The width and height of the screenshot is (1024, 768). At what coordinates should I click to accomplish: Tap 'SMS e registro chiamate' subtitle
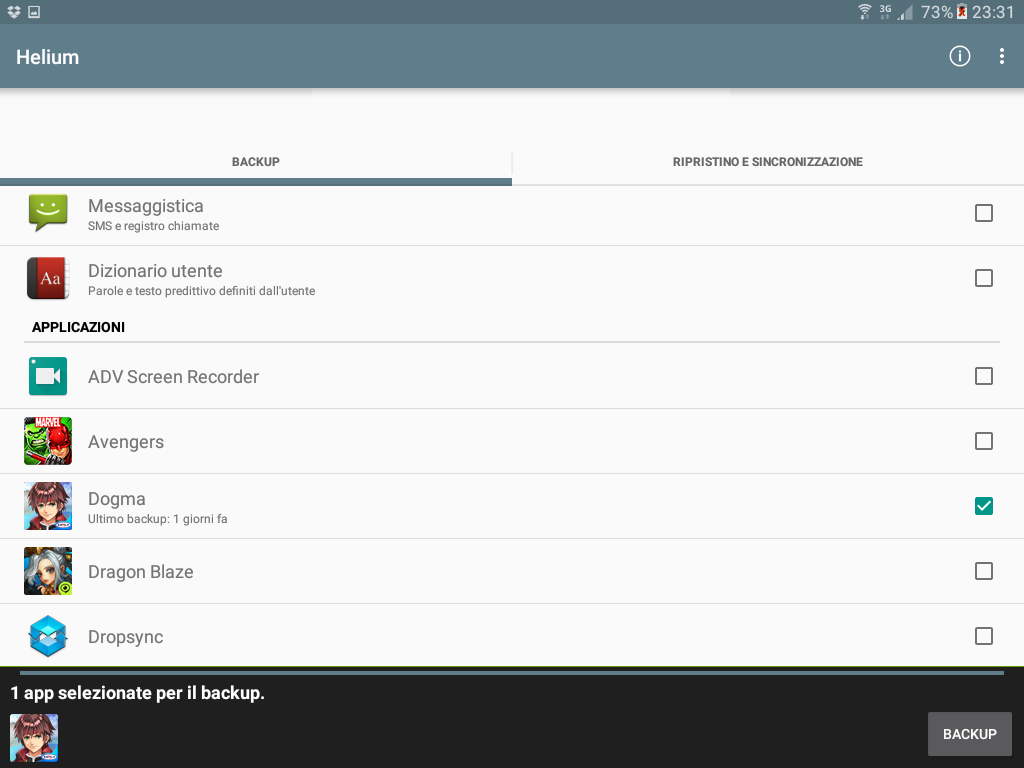[153, 226]
